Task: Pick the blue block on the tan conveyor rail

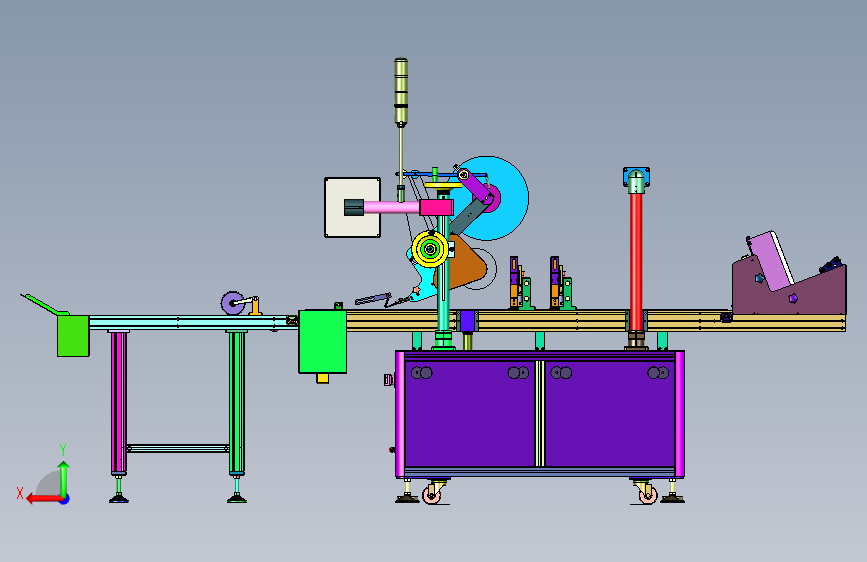Action: (468, 321)
